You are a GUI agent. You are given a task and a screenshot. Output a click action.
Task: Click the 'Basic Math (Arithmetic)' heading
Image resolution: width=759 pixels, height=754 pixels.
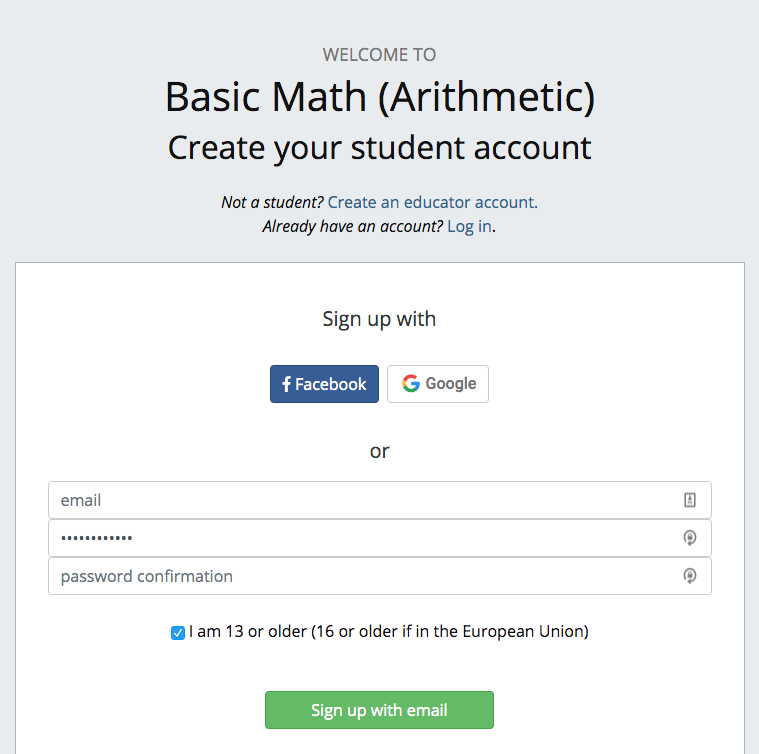[380, 97]
